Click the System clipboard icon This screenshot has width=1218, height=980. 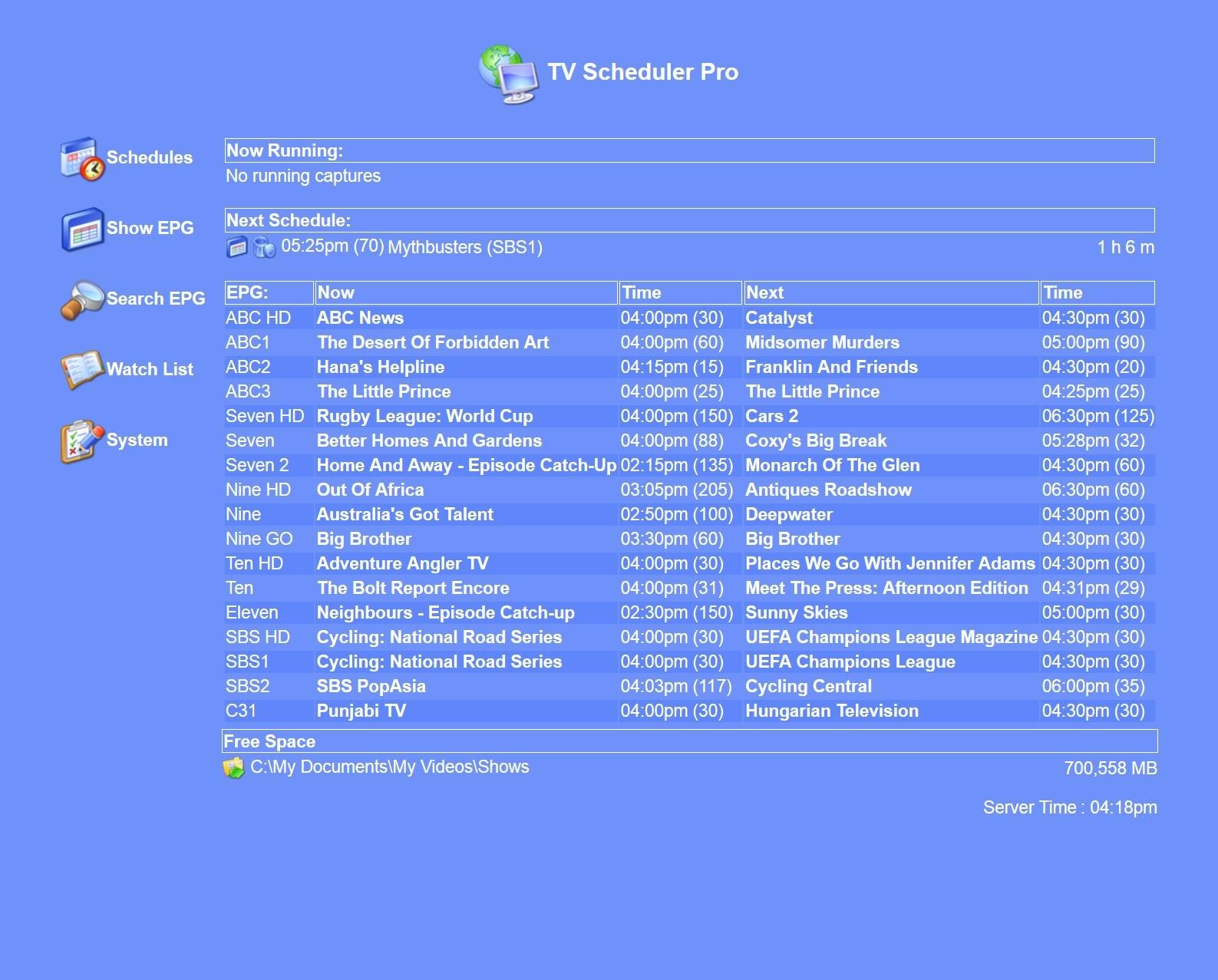point(82,441)
